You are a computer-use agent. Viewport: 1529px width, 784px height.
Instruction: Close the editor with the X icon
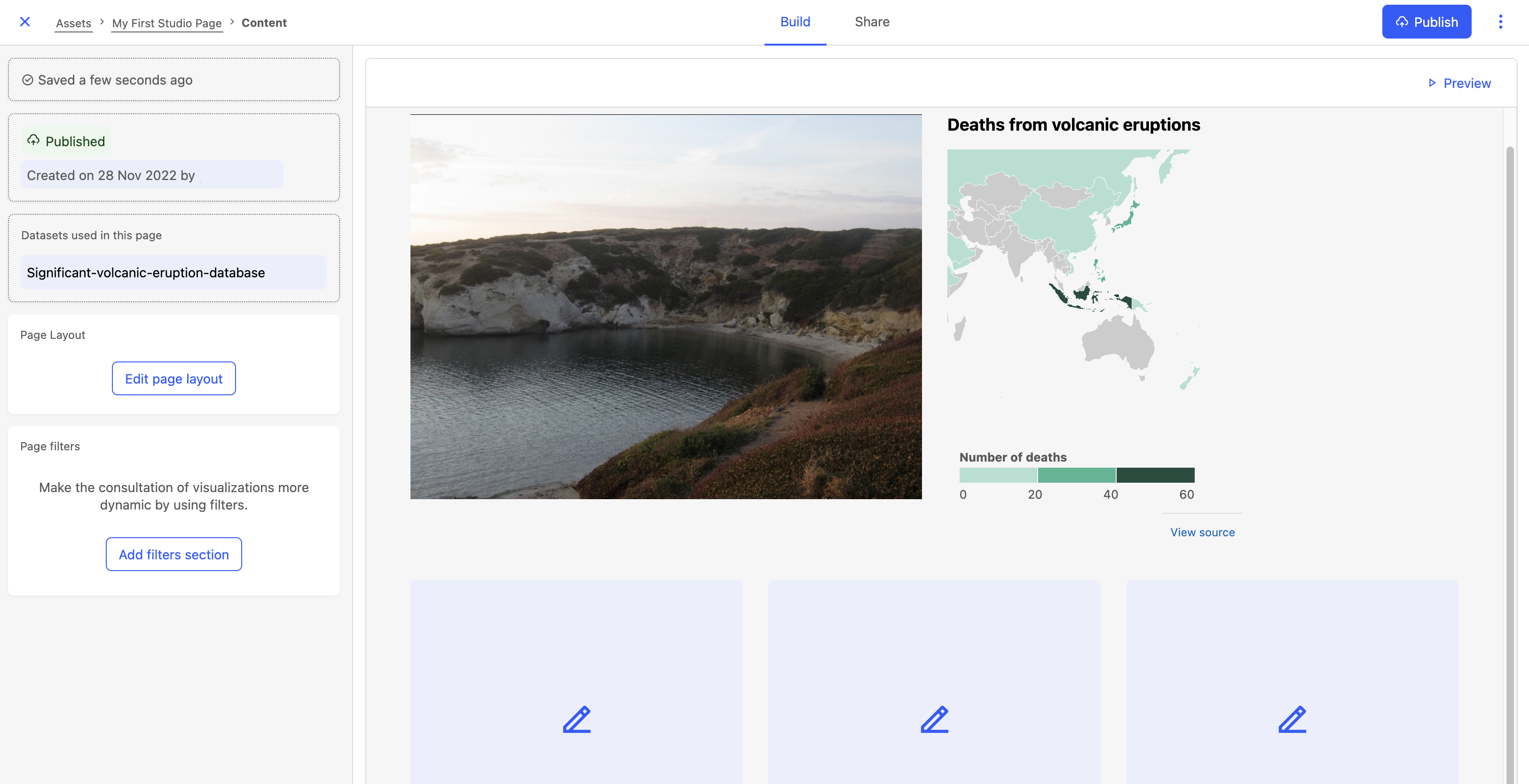point(24,22)
